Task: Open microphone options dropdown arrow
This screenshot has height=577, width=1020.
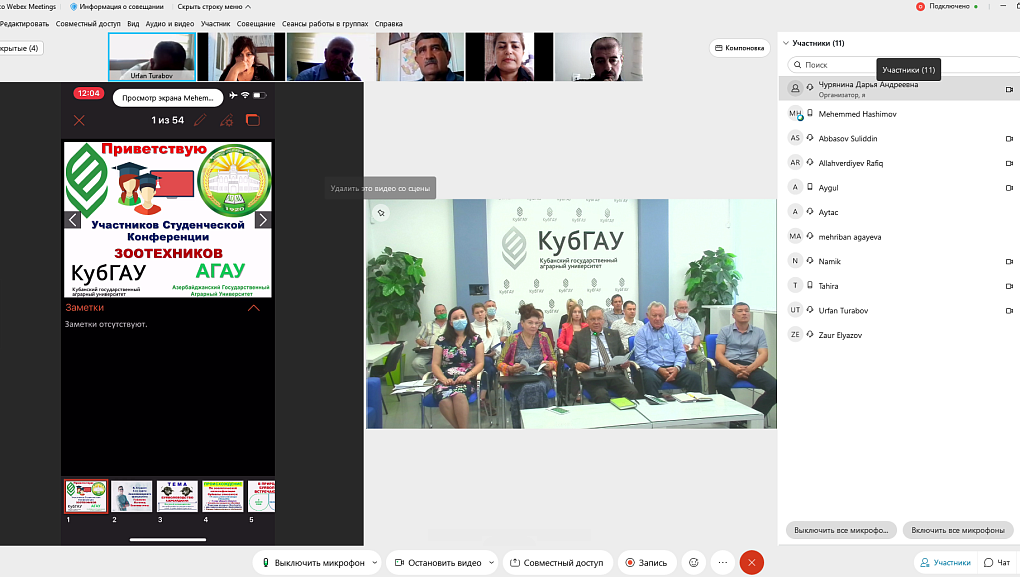Action: [x=375, y=563]
